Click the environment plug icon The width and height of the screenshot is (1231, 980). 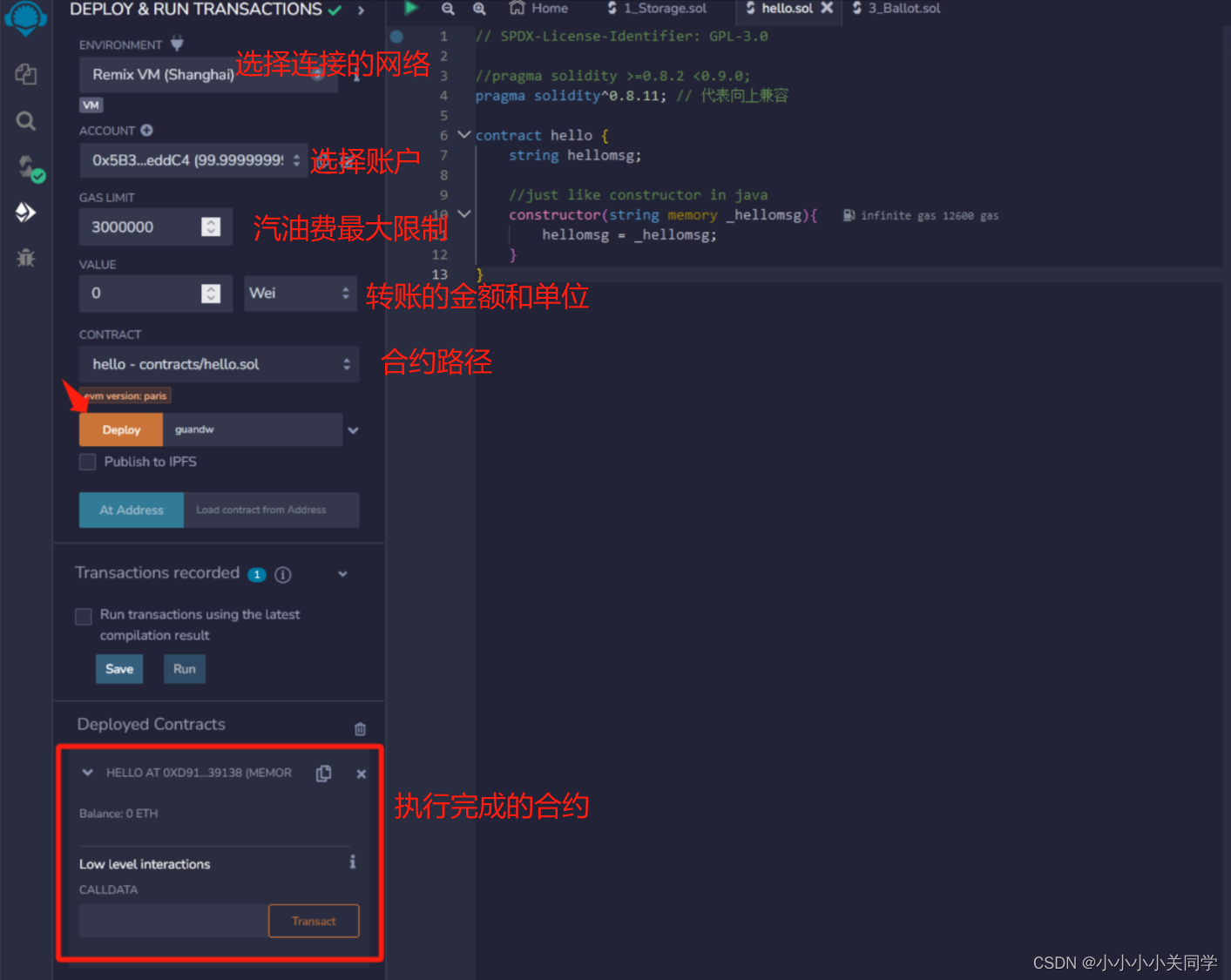(x=177, y=44)
